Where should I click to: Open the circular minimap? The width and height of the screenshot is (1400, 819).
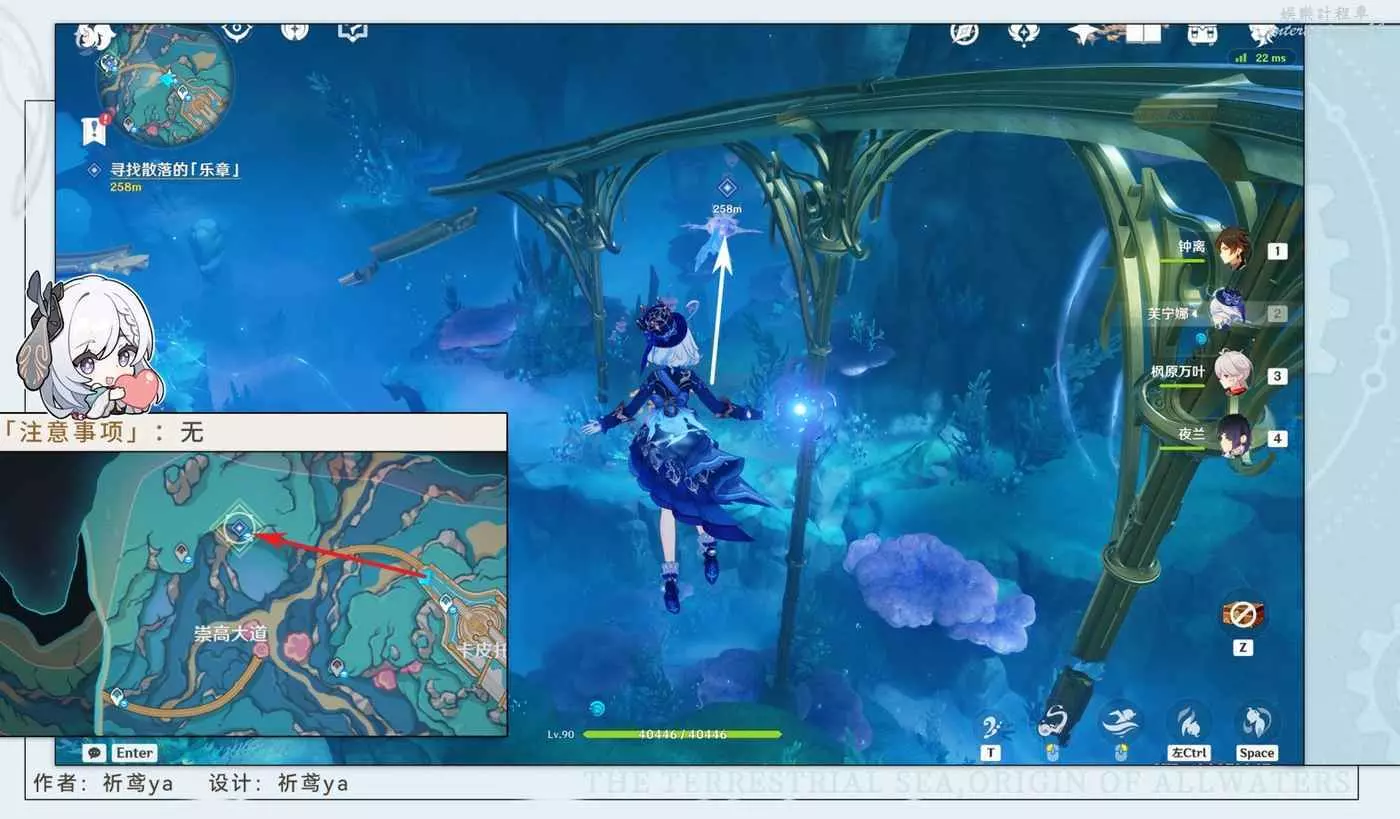click(x=165, y=85)
